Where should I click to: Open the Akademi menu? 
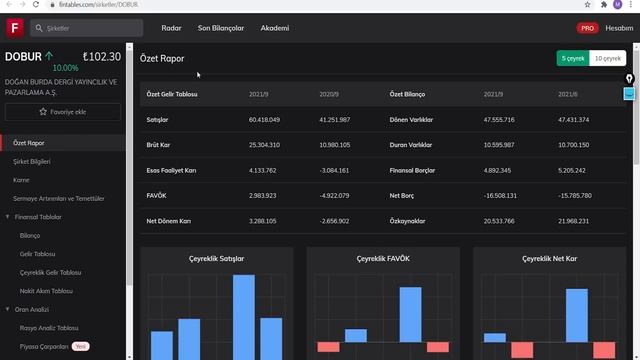[x=275, y=28]
